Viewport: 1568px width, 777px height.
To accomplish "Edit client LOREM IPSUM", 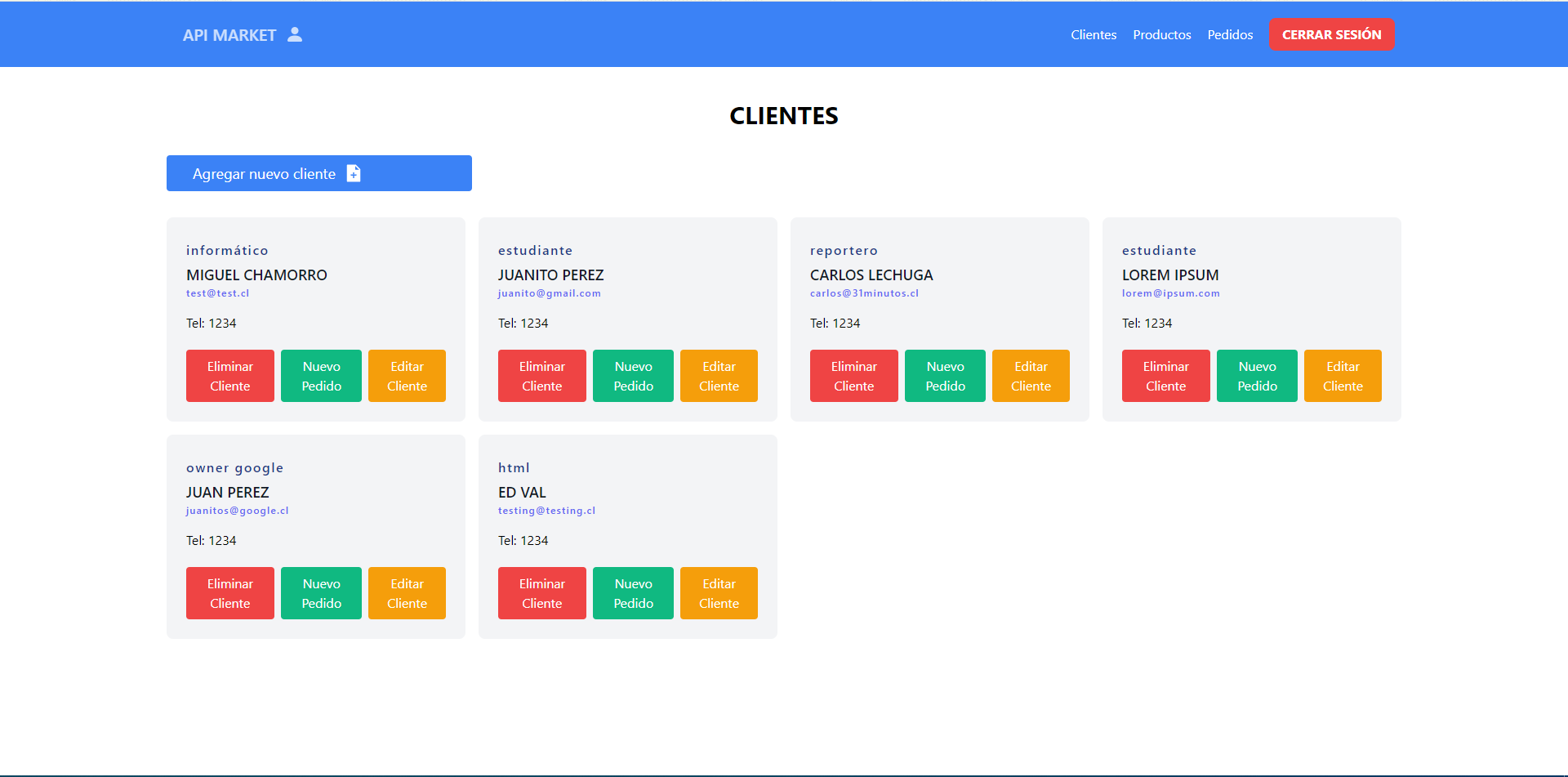I will point(1343,376).
